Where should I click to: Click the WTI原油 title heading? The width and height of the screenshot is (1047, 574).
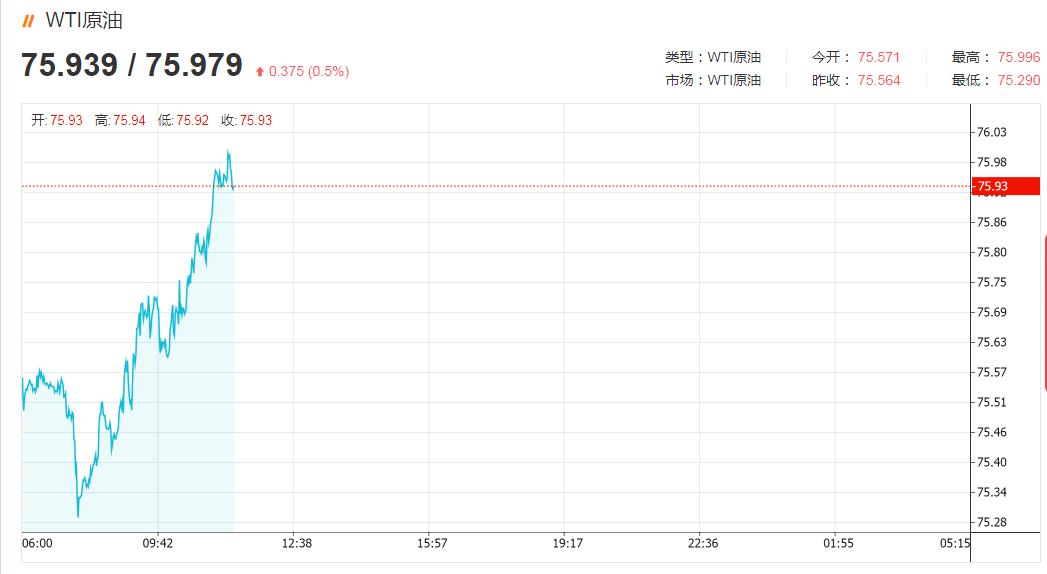(x=84, y=21)
